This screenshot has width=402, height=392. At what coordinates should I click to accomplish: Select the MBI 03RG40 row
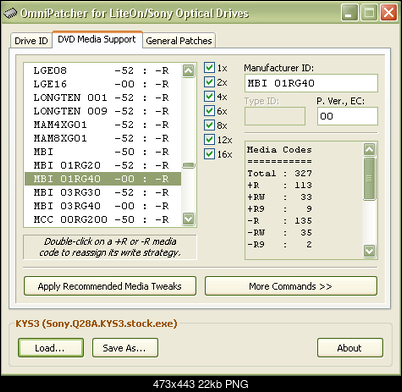point(103,206)
